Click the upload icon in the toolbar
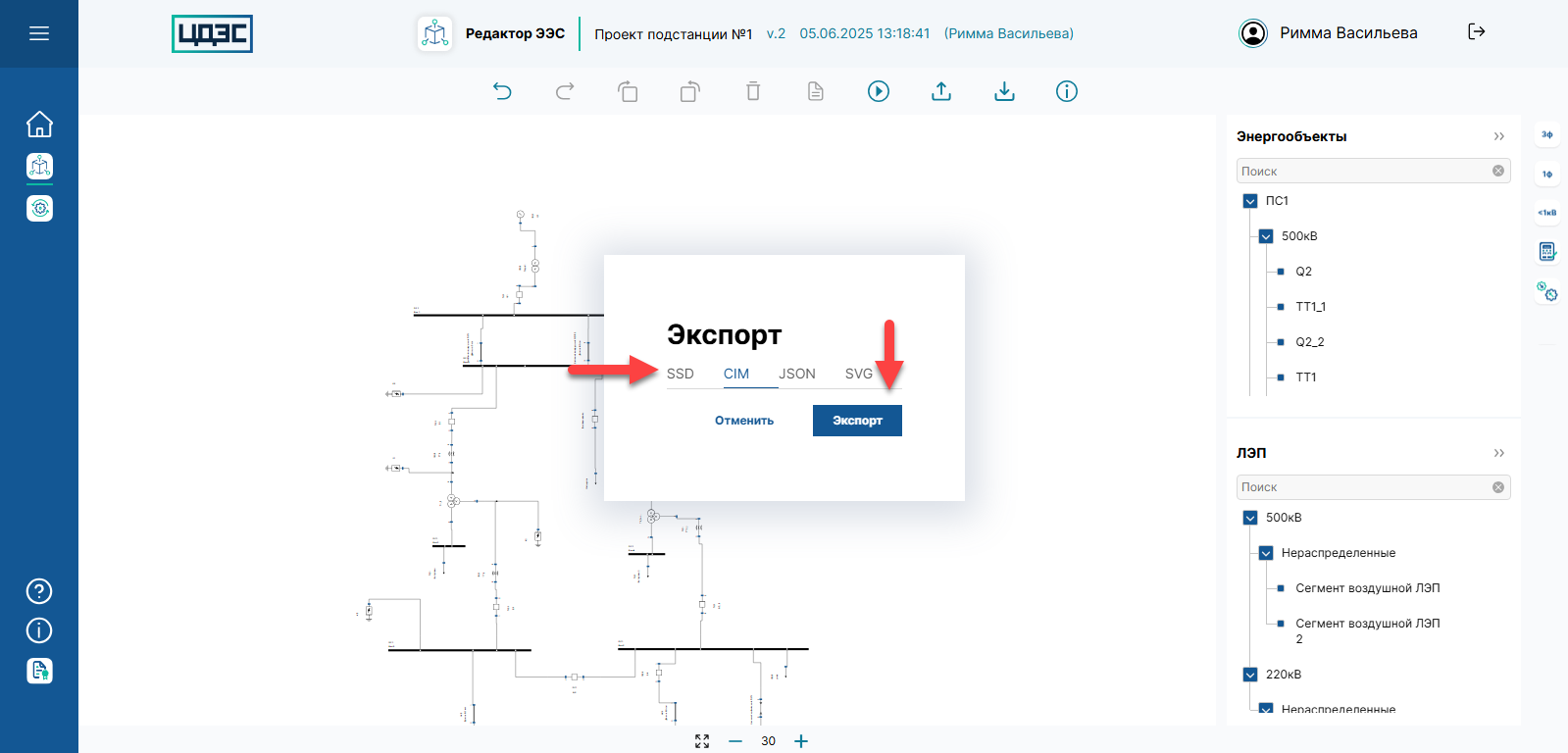 point(941,91)
